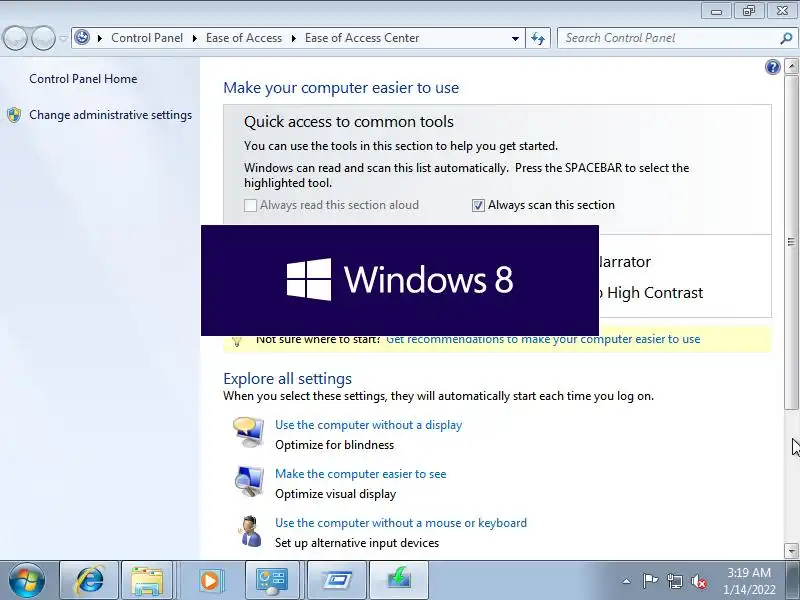Open address bar history dropdown
800x600 pixels.
point(515,38)
